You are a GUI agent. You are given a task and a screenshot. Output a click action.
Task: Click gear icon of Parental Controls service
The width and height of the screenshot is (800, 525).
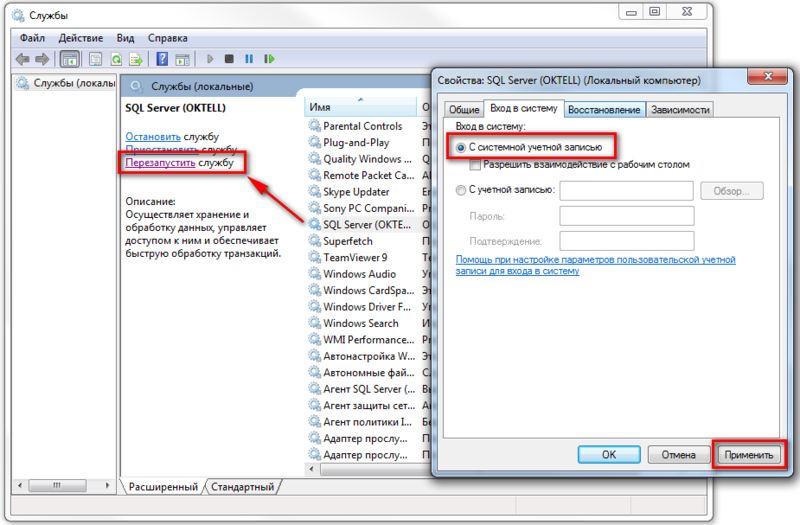coord(314,126)
